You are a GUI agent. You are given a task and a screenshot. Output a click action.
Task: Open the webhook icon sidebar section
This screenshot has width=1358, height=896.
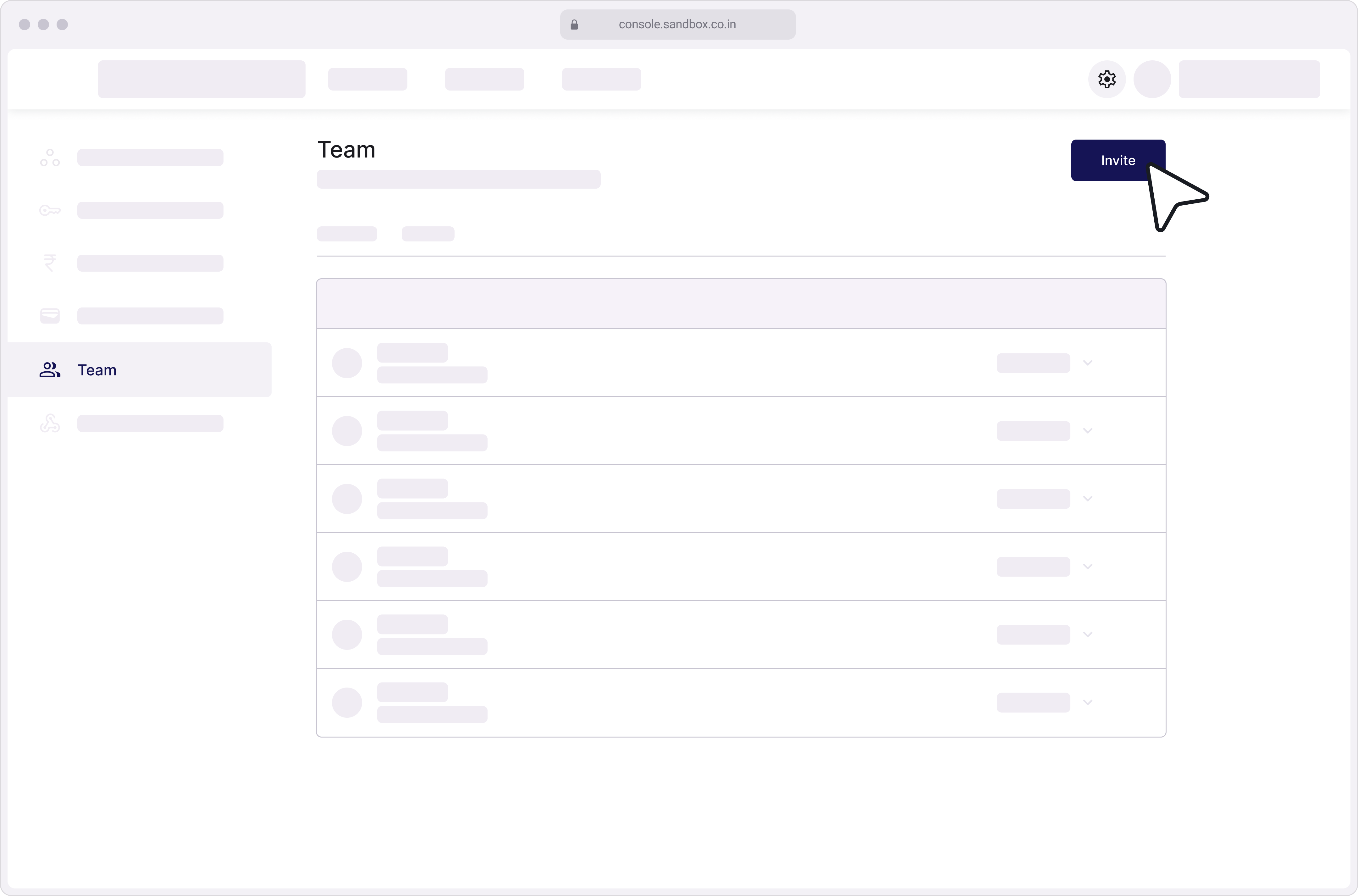(50, 423)
